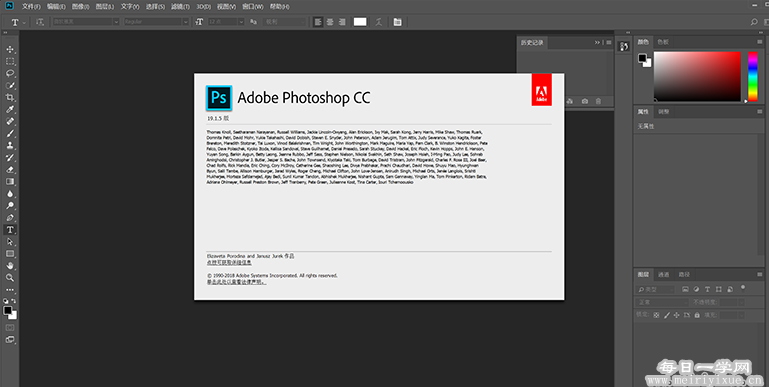The image size is (769, 387).
Task: Toggle text orientation in options bar
Action: coord(40,22)
